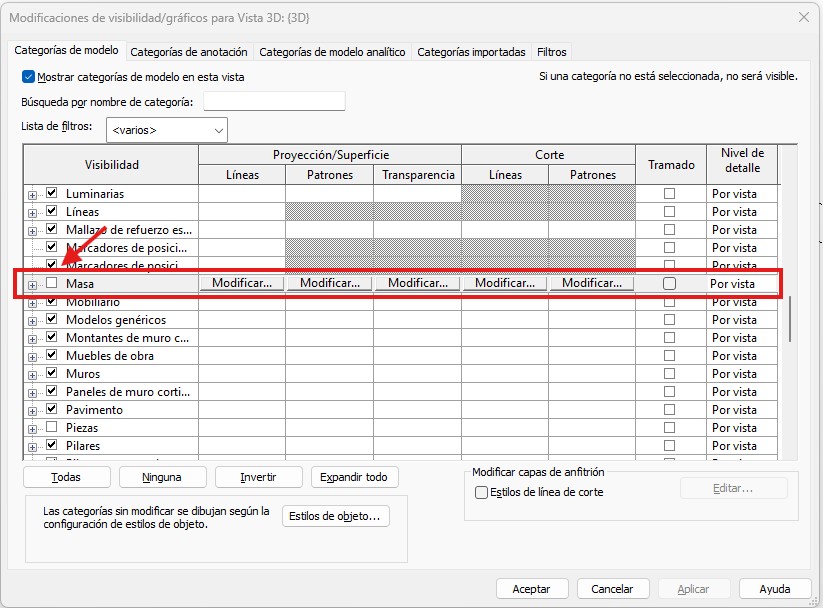Click the Invertir button
Image resolution: width=823 pixels, height=608 pixels.
click(x=257, y=477)
